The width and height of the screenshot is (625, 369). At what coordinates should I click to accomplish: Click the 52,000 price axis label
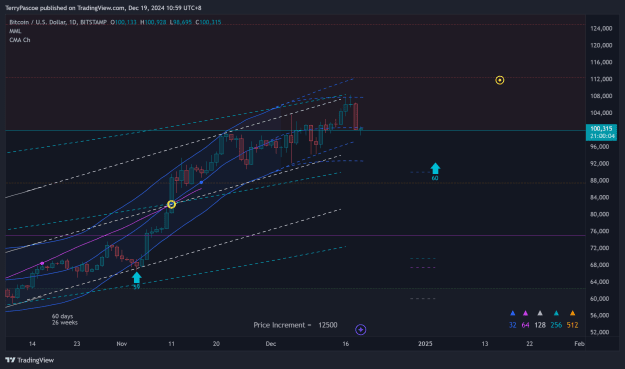click(599, 332)
